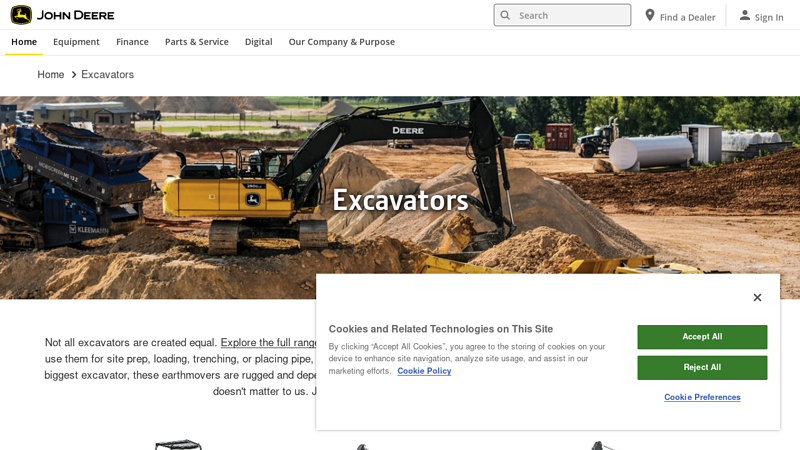Viewport: 800px width, 450px height.
Task: Open the Finance menu
Action: click(132, 42)
